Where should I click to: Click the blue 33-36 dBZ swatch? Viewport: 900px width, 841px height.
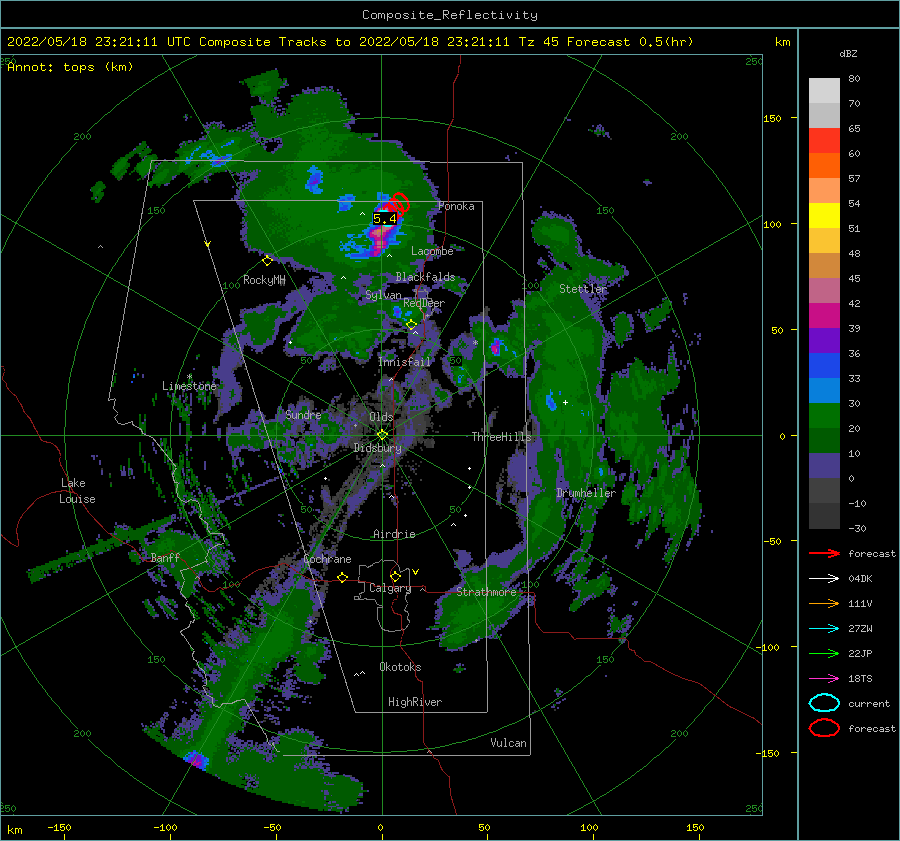(824, 366)
